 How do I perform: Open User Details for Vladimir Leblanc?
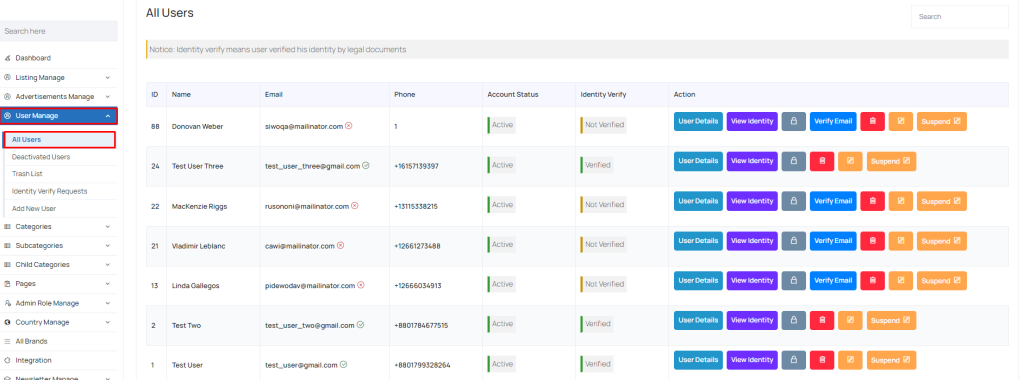[x=698, y=241]
